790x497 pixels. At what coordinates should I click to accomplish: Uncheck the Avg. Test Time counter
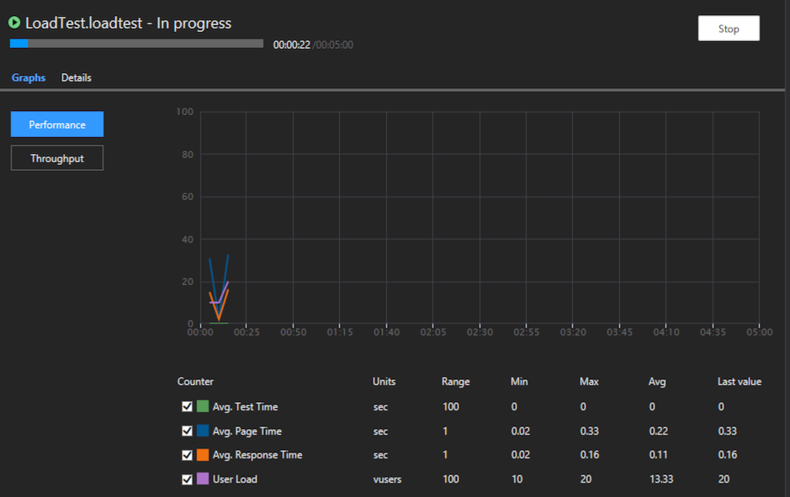tap(187, 407)
